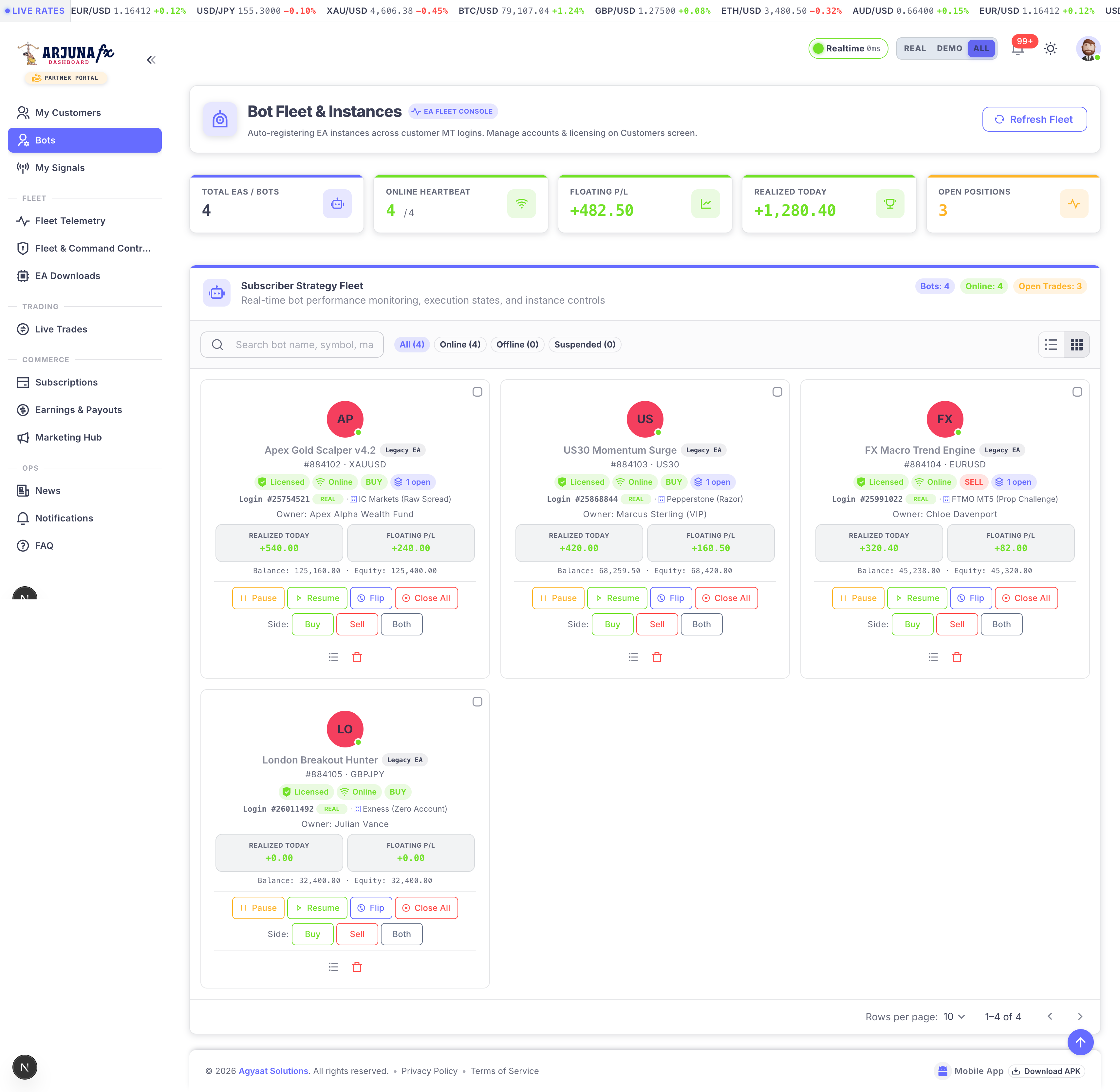Delete the FX Macro Trend Engine bot
Viewport: 1120px width, 1092px height.
click(957, 657)
